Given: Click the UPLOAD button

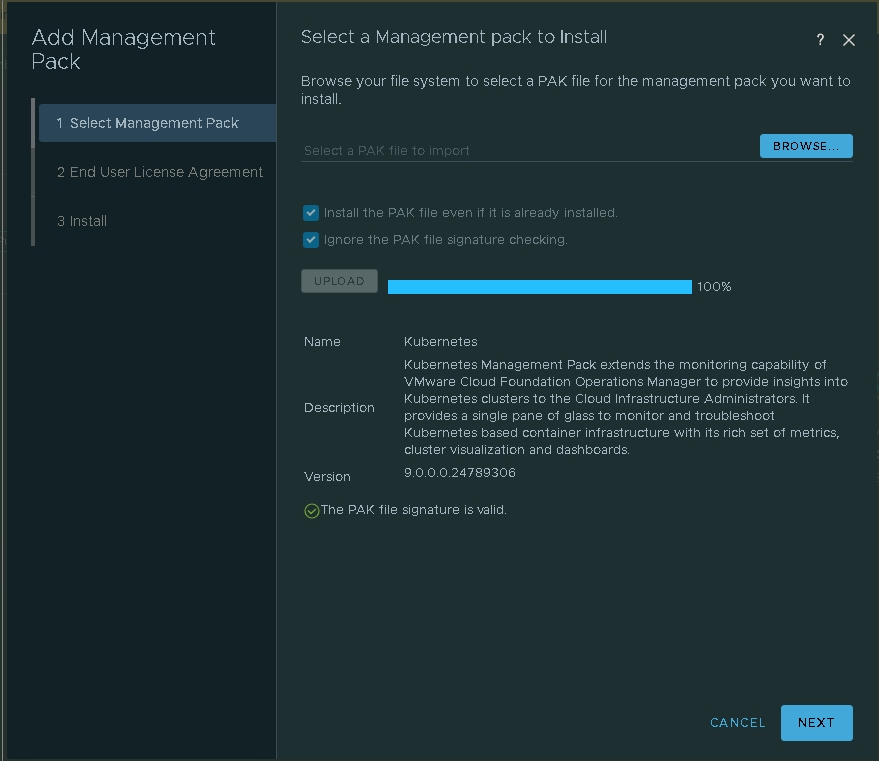Looking at the screenshot, I should pyautogui.click(x=339, y=281).
